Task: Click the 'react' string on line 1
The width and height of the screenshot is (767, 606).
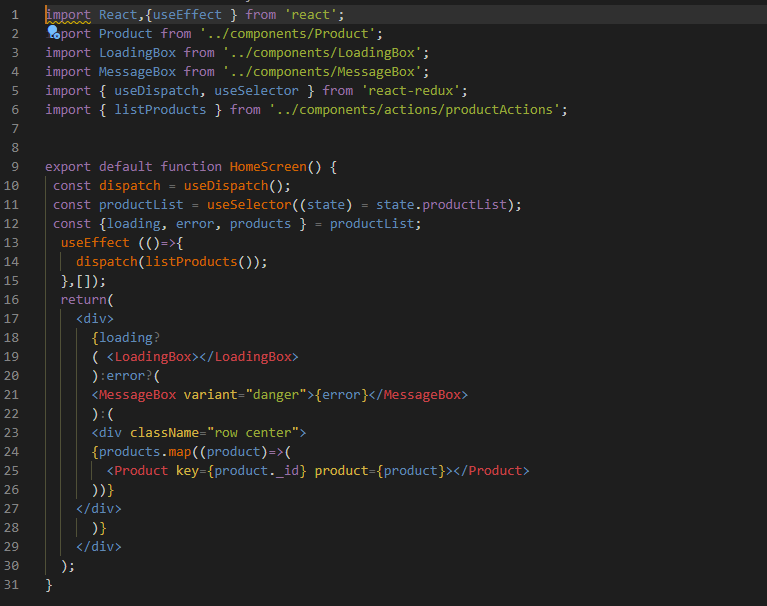Action: [311, 15]
